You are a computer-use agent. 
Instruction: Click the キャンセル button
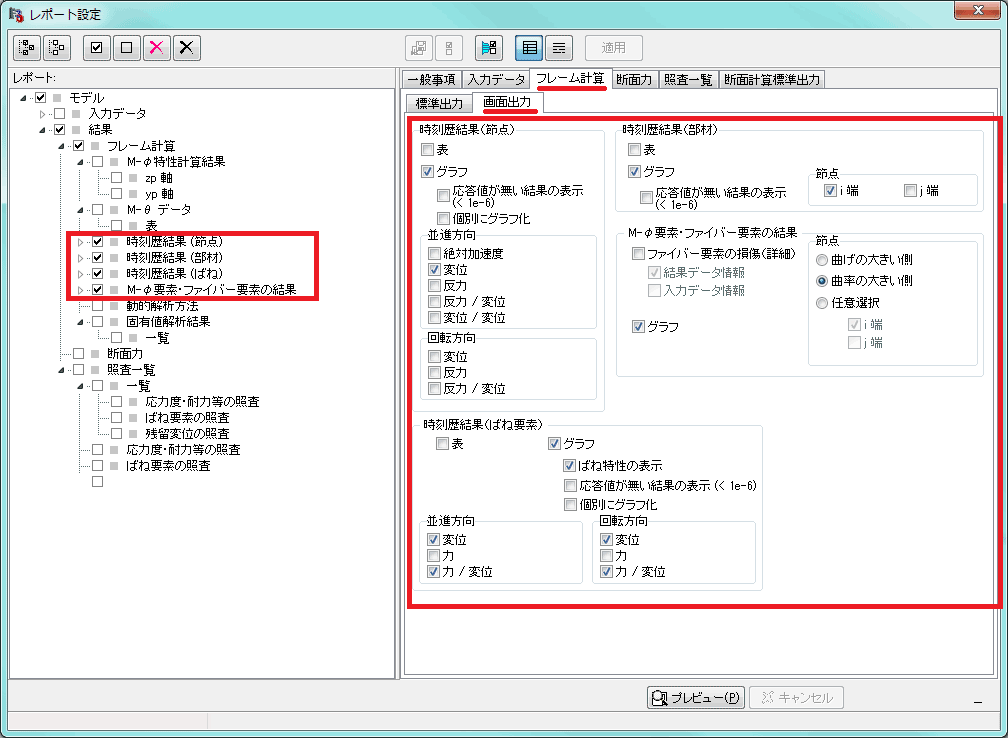click(x=796, y=698)
